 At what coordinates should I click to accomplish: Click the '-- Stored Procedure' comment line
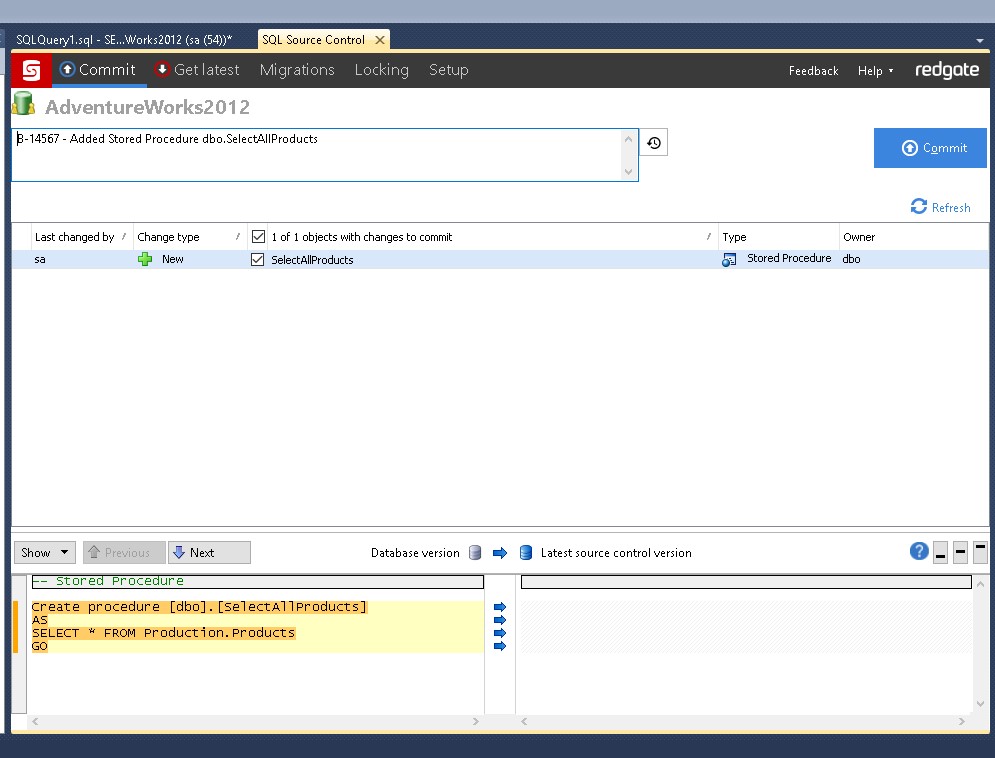108,581
